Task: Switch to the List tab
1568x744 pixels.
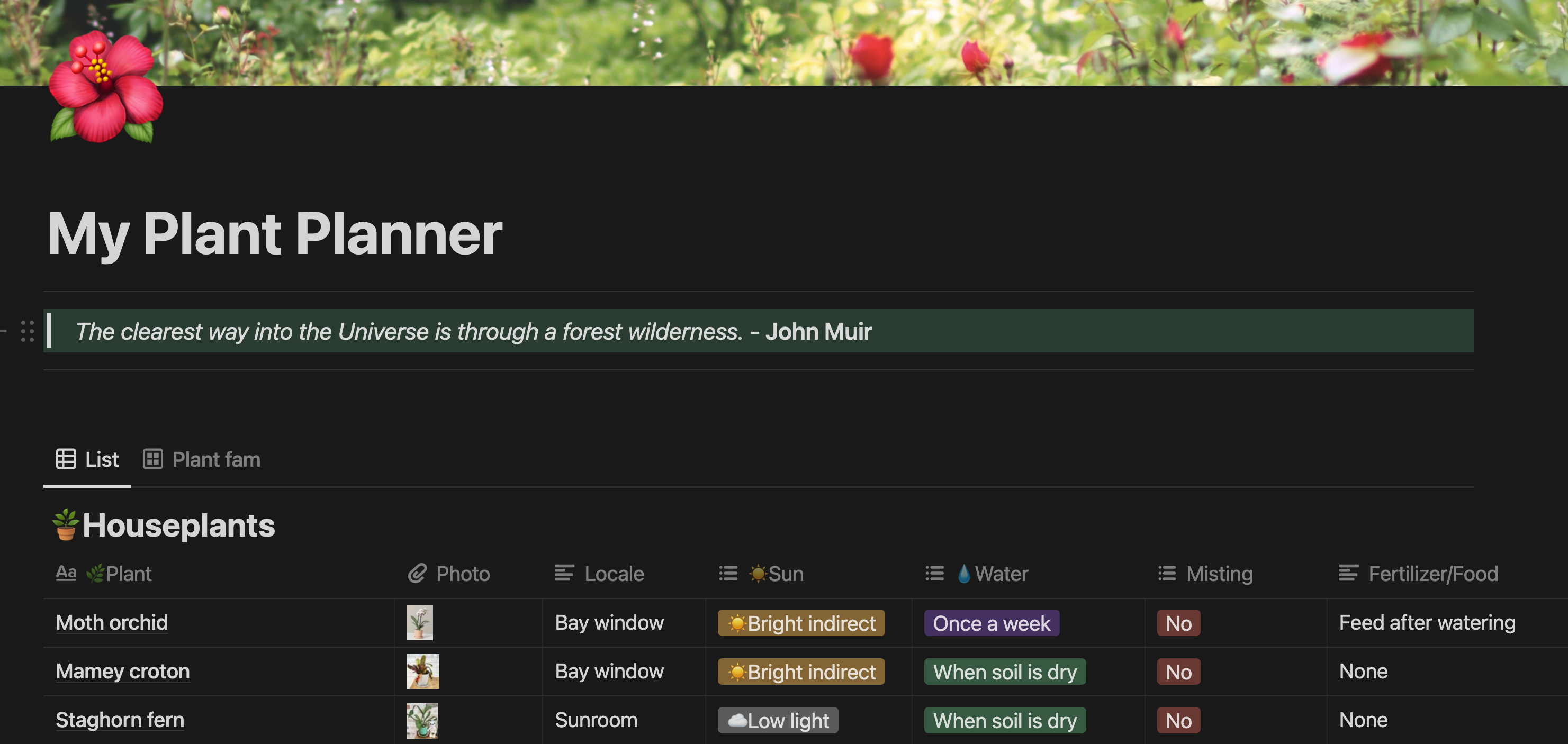Action: (89, 459)
